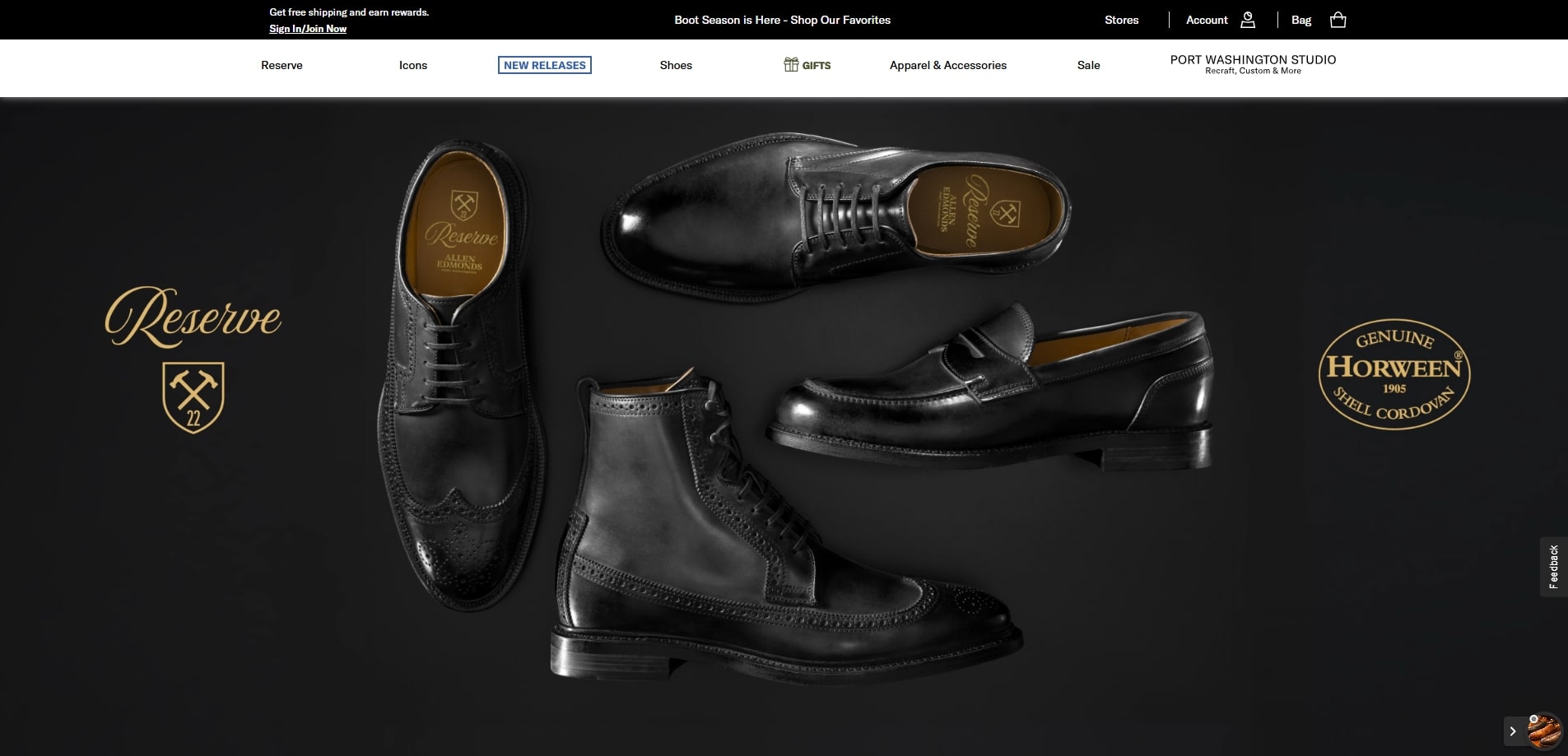The image size is (1568, 756).
Task: Click 'Recraft, Custom & More' subtitle
Action: click(1253, 71)
